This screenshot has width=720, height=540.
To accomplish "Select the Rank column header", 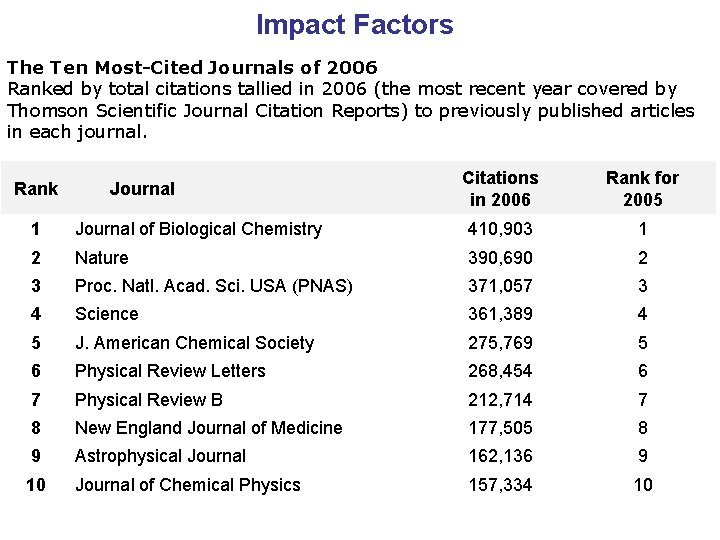I will coord(36,188).
